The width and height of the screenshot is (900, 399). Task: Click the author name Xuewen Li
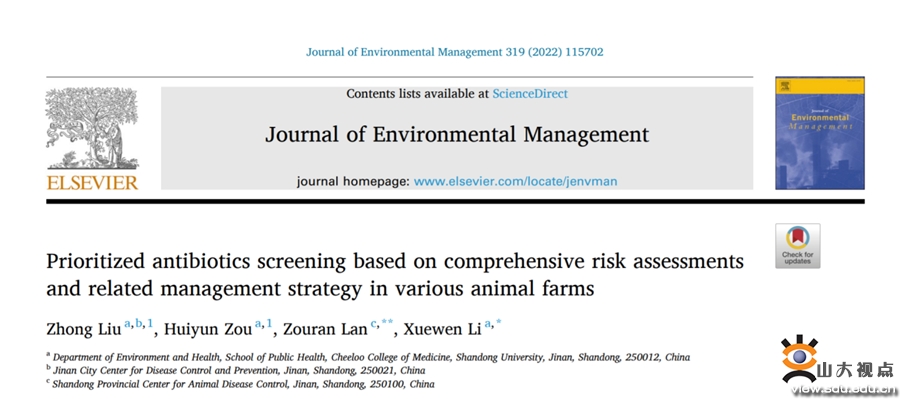443,329
